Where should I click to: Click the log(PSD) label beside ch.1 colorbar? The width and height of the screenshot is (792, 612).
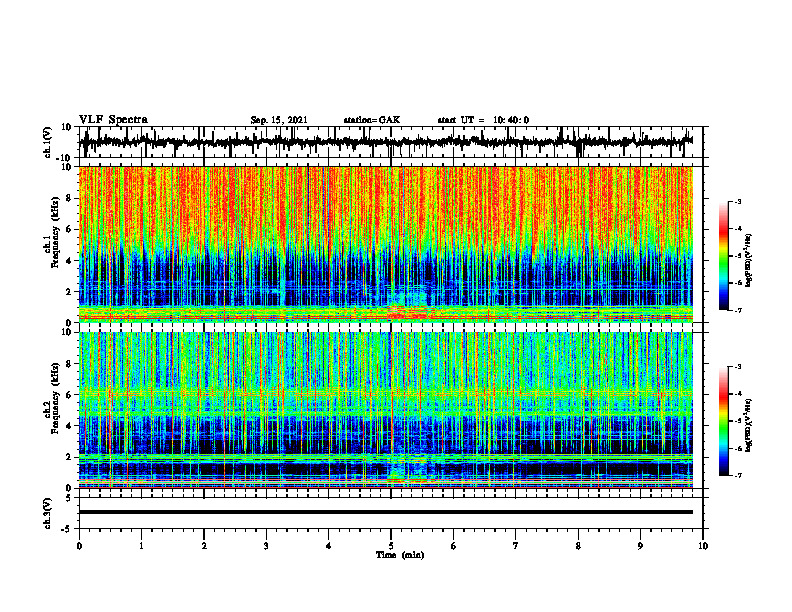(x=749, y=261)
